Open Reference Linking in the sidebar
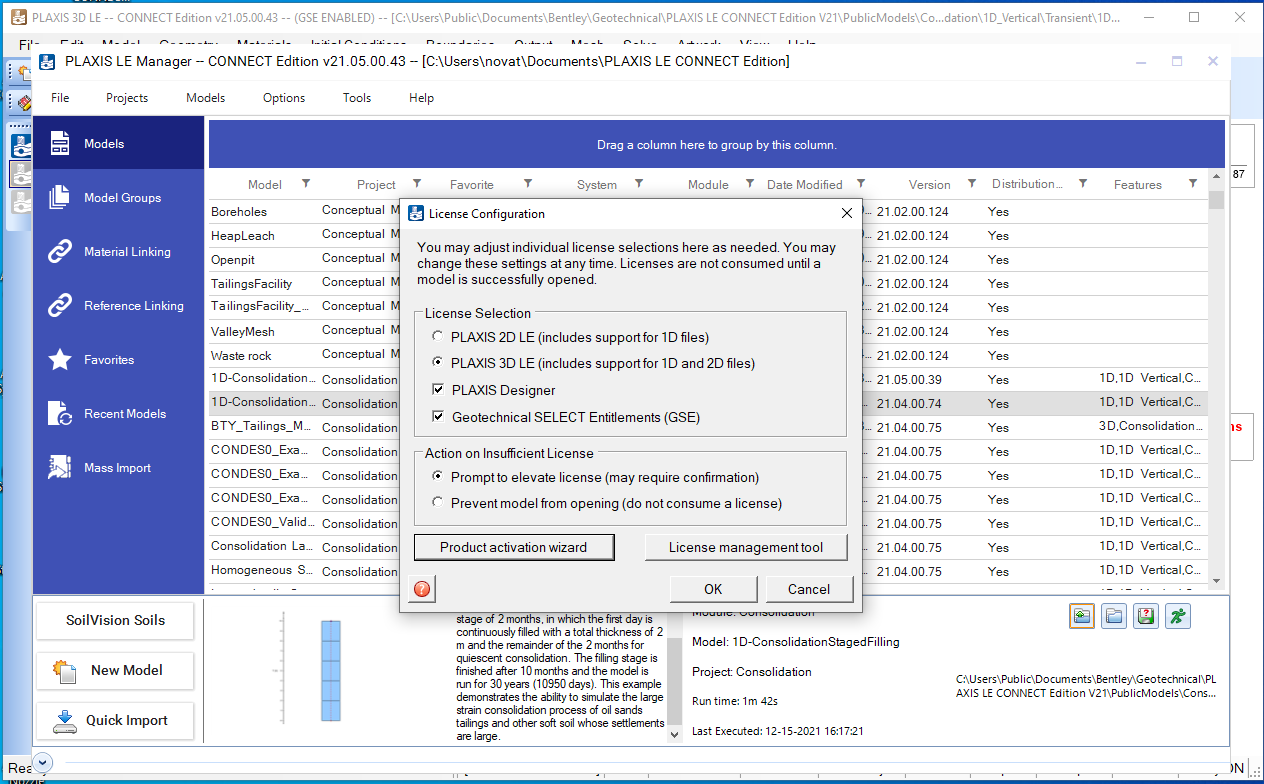This screenshot has width=1264, height=784. (118, 306)
